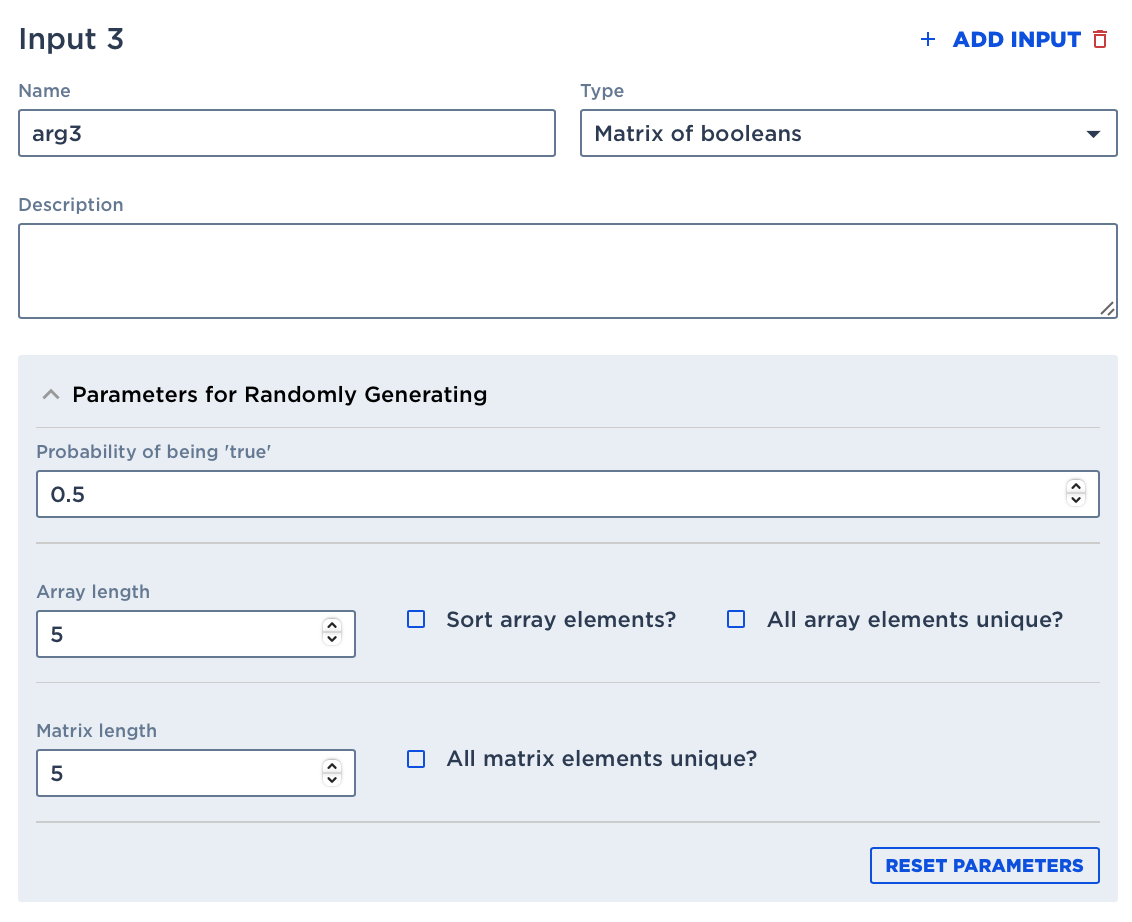Image resolution: width=1132 pixels, height=922 pixels.
Task: Decrement Matrix length with down arrow
Action: point(332,780)
